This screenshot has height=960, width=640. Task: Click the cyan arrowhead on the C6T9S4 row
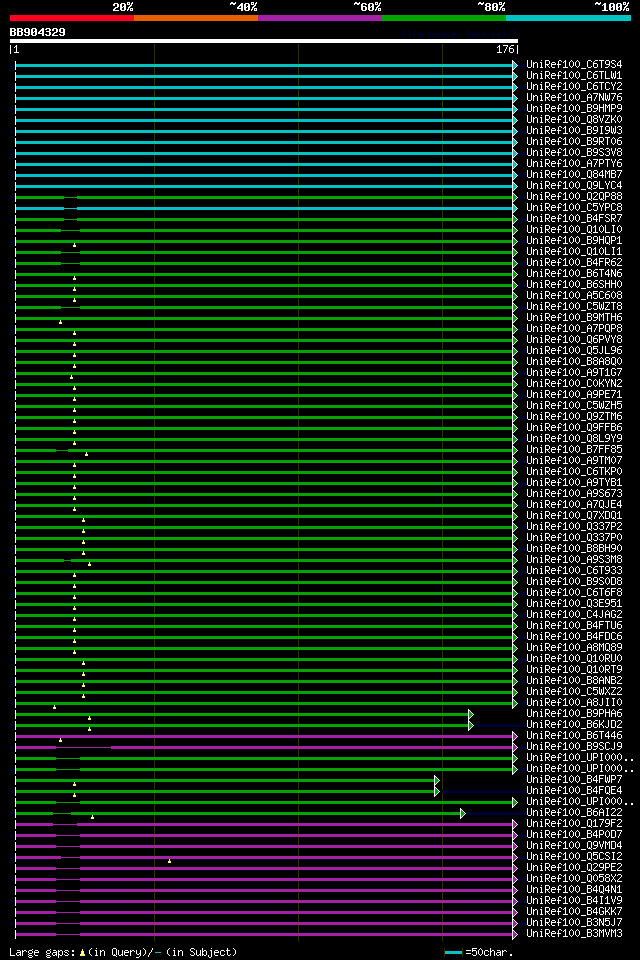[515, 66]
